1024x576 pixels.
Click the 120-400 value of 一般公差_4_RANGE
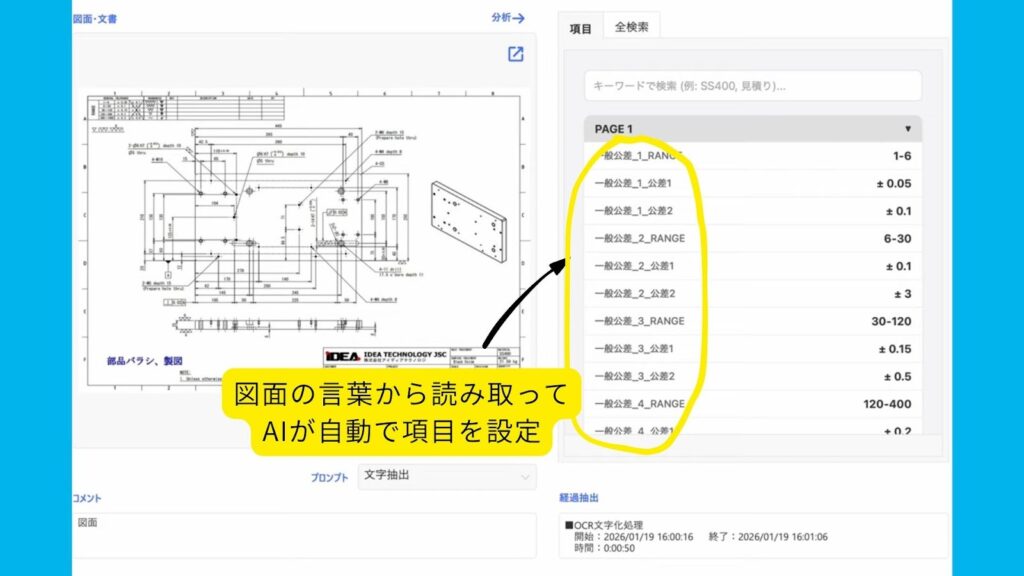(x=886, y=404)
